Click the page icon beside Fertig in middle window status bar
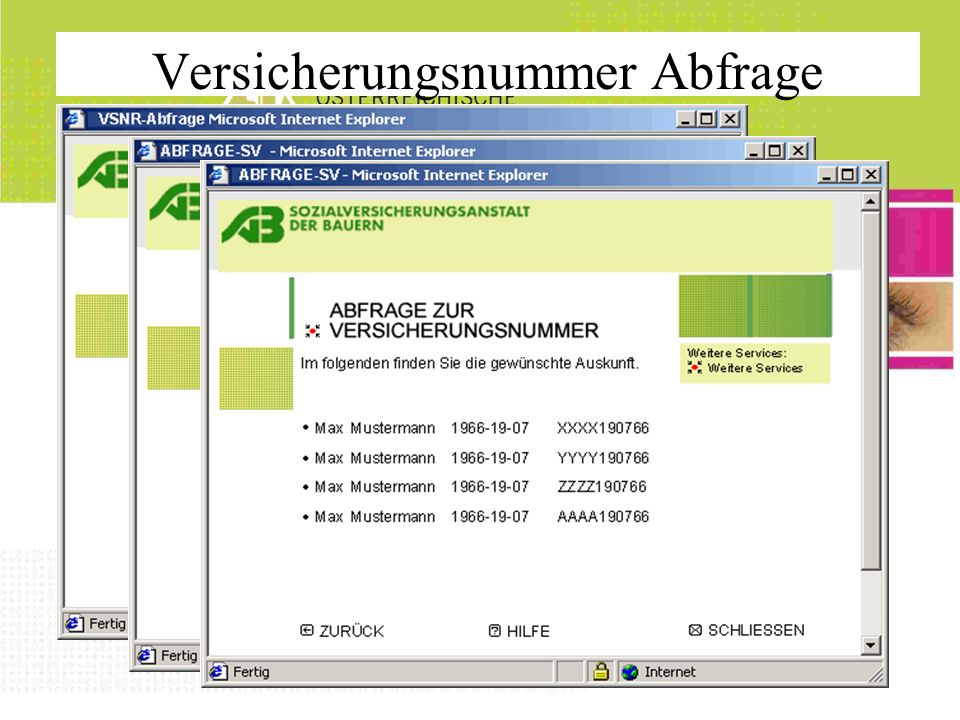The width and height of the screenshot is (960, 720). point(146,656)
